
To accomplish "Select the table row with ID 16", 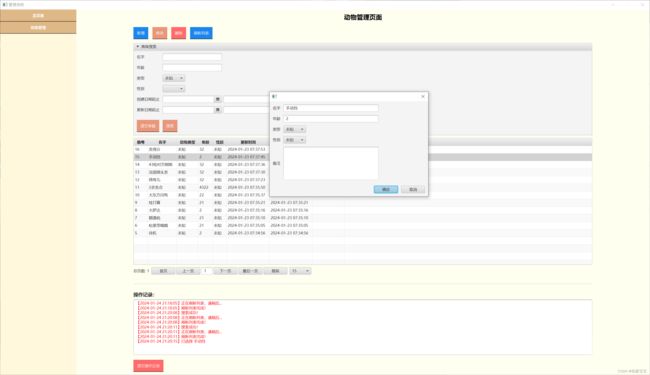I will [363, 150].
